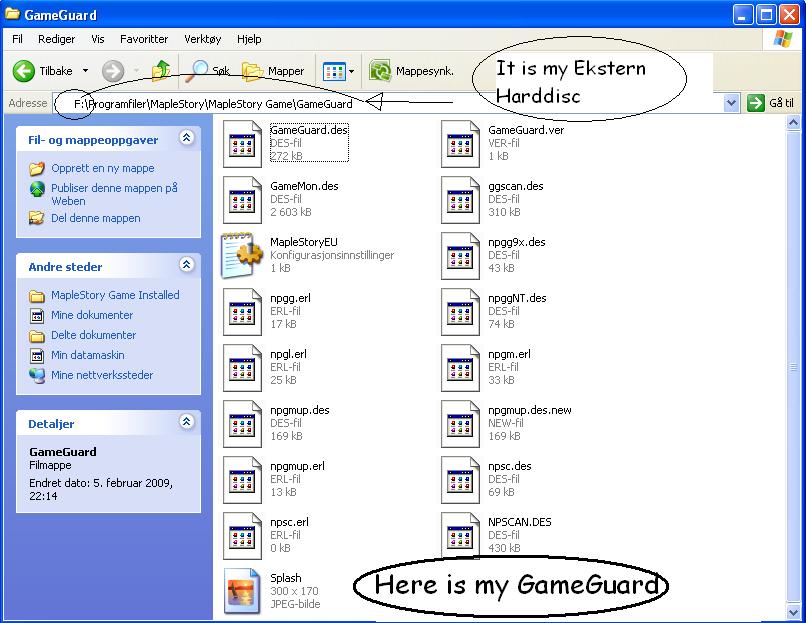Select the npgm.erl file icon
This screenshot has height=623, width=806.
click(x=460, y=368)
